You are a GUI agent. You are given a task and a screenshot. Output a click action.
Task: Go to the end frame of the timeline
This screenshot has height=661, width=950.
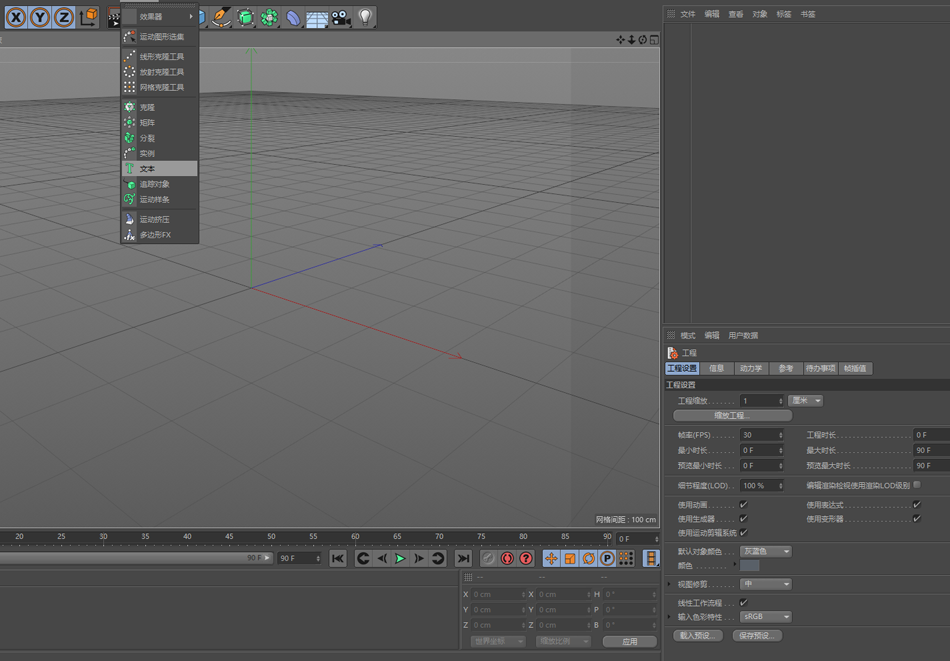click(463, 559)
